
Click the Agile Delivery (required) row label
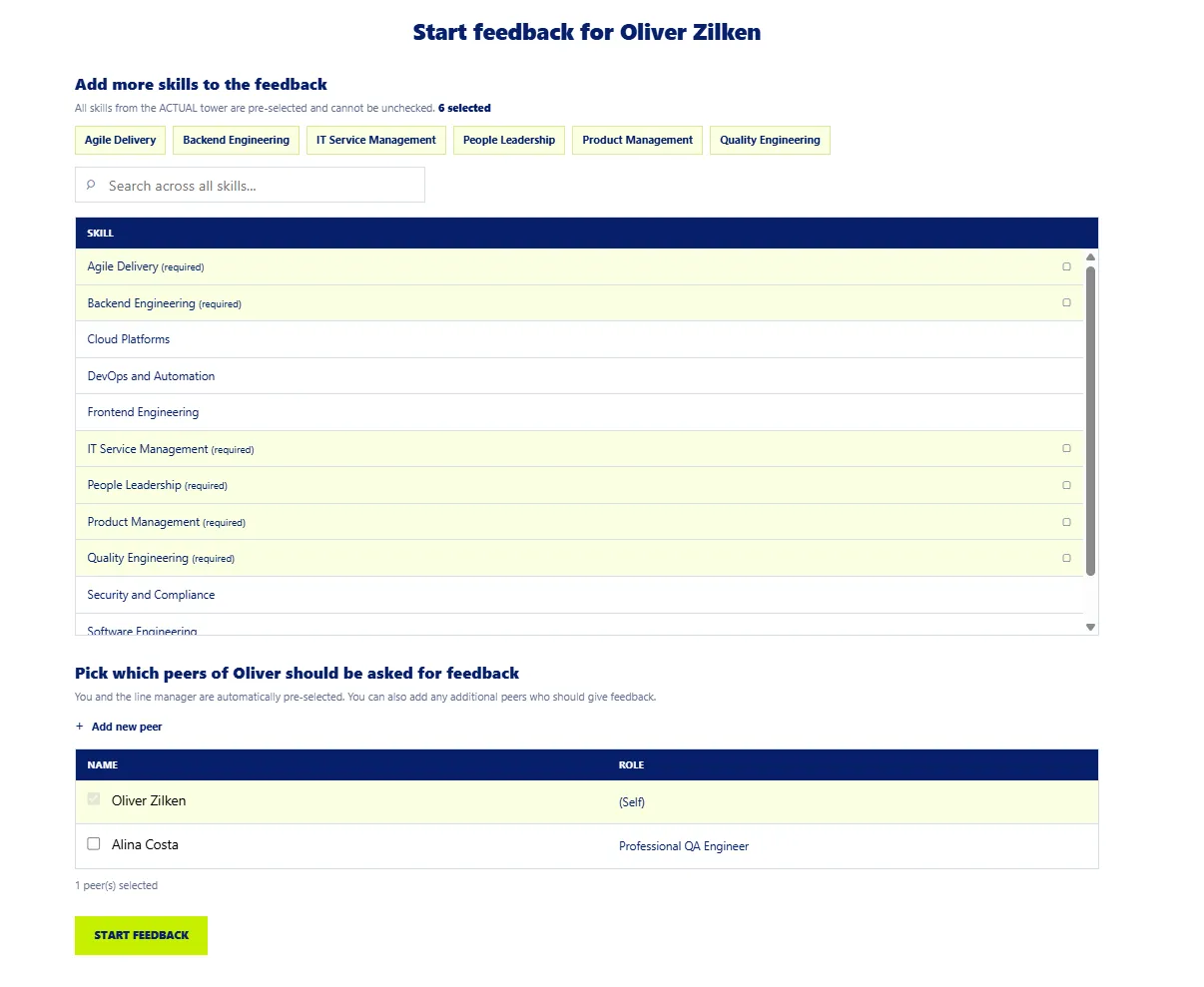[146, 266]
